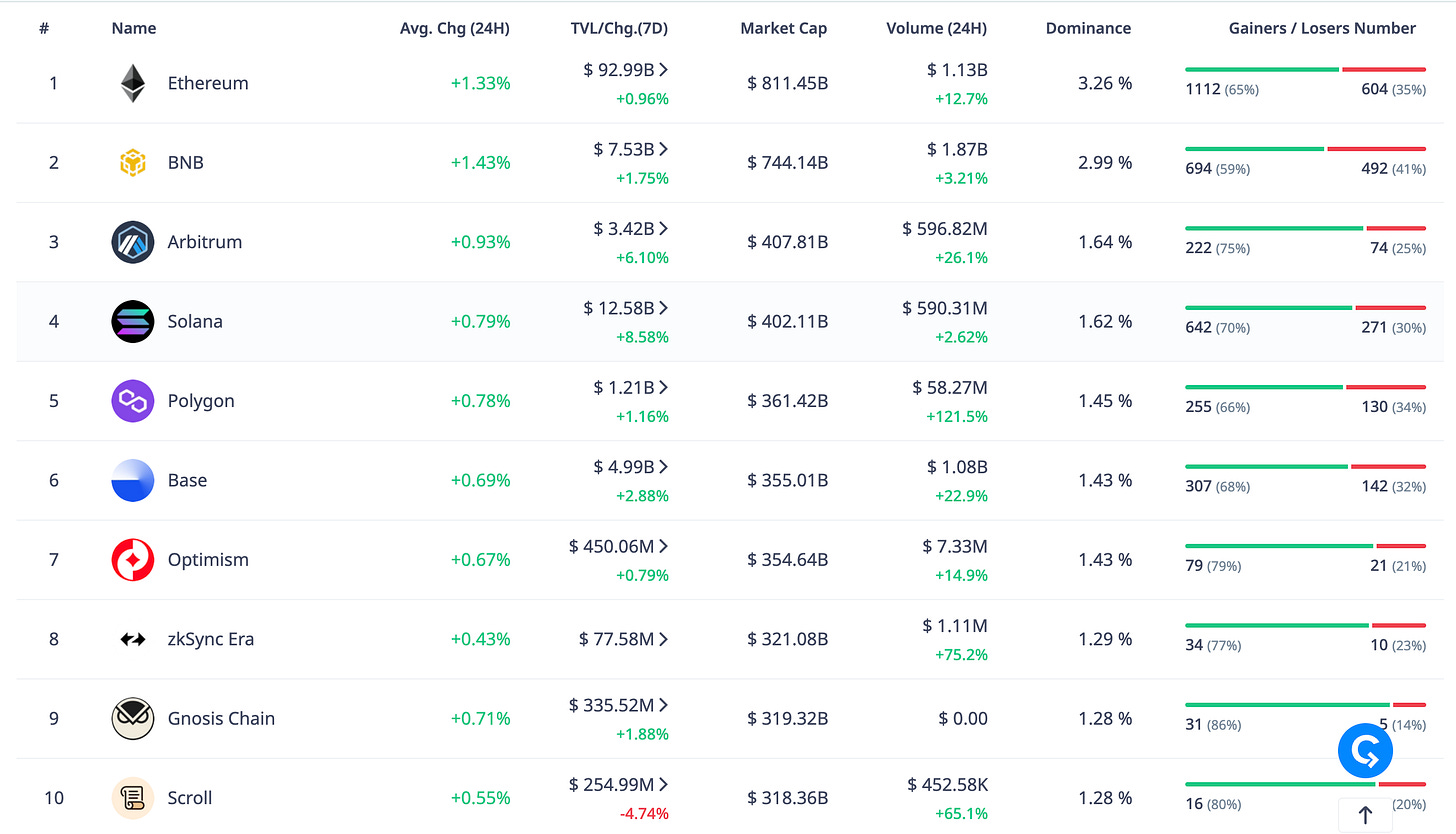The height and width of the screenshot is (834, 1456).
Task: Click Ethereum gainers/losers progress bar
Action: pyautogui.click(x=1305, y=69)
